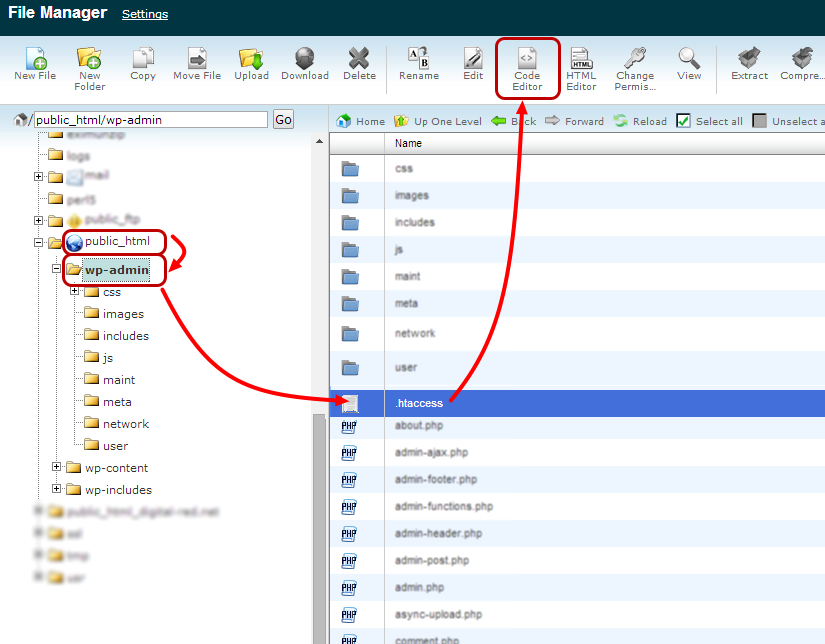Viewport: 825px width, 644px height.
Task: Select the meta folder in tree
Action: point(117,402)
